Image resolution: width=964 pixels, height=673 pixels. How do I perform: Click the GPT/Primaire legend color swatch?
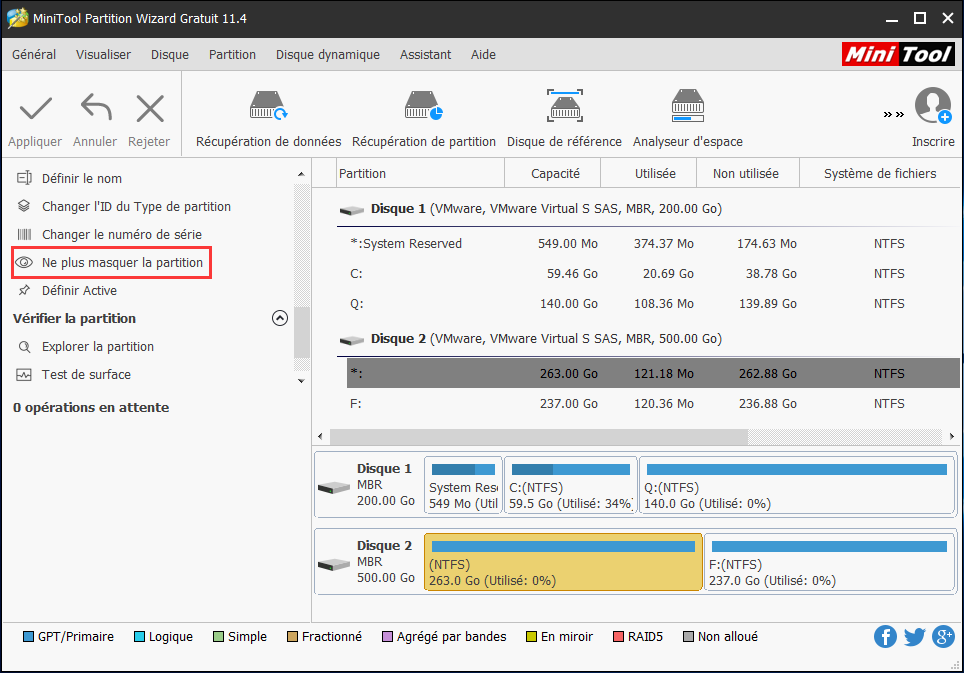28,636
